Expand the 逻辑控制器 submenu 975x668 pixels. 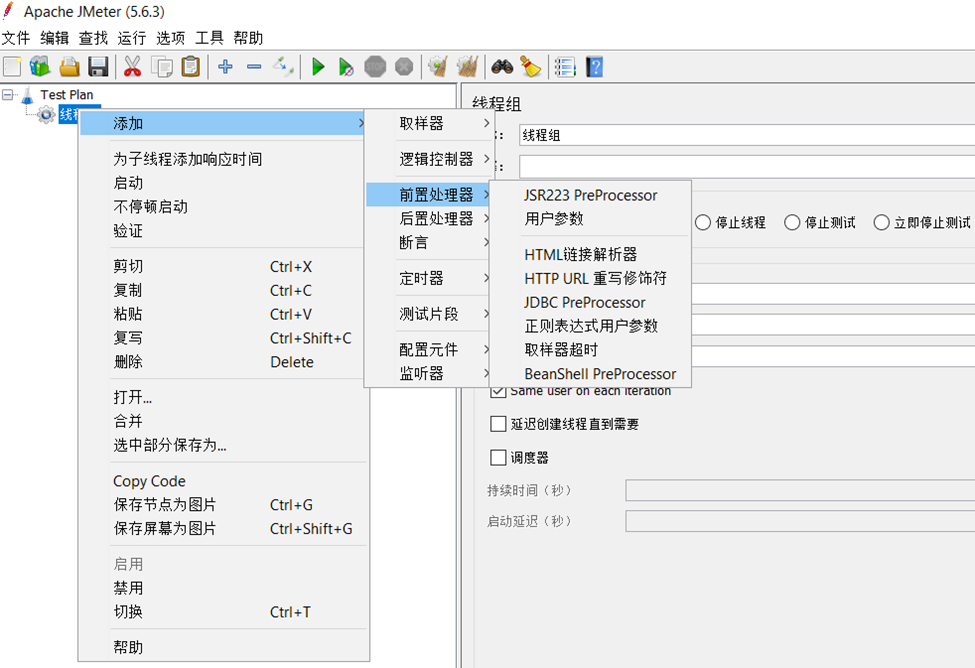(429, 159)
